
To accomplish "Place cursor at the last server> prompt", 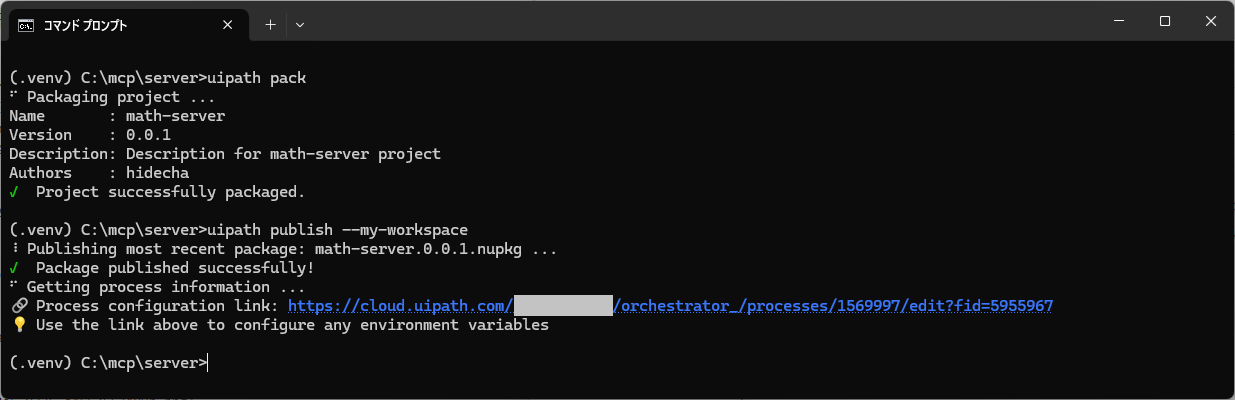I will [x=209, y=363].
